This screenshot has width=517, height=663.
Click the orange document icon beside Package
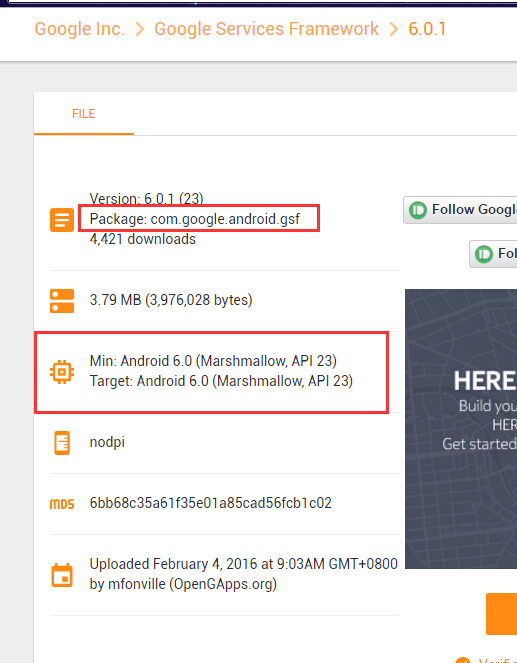(62, 220)
